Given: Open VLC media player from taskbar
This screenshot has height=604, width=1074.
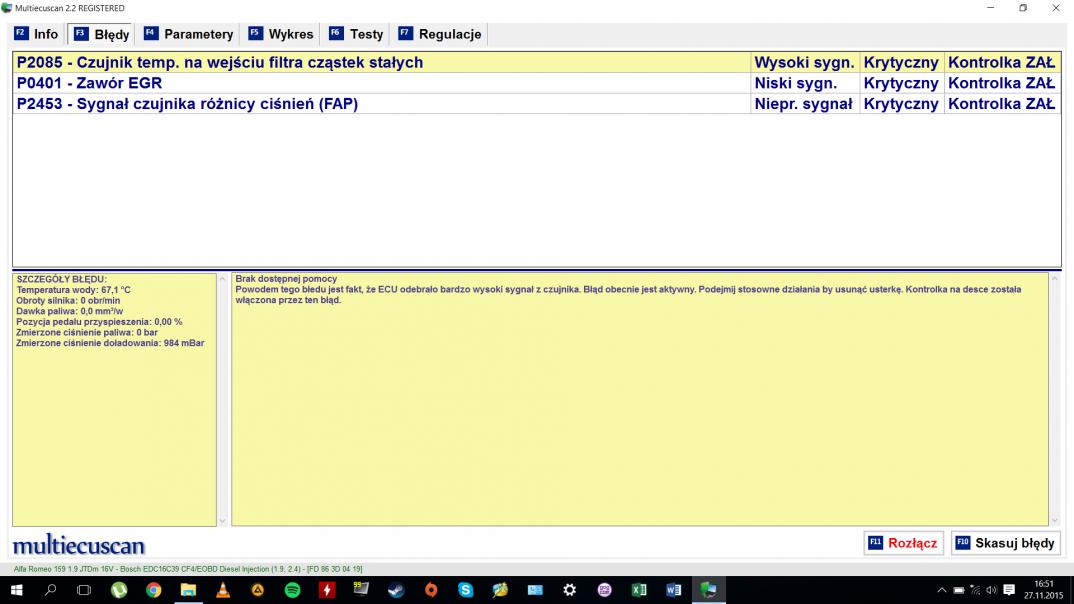Looking at the screenshot, I should 223,590.
